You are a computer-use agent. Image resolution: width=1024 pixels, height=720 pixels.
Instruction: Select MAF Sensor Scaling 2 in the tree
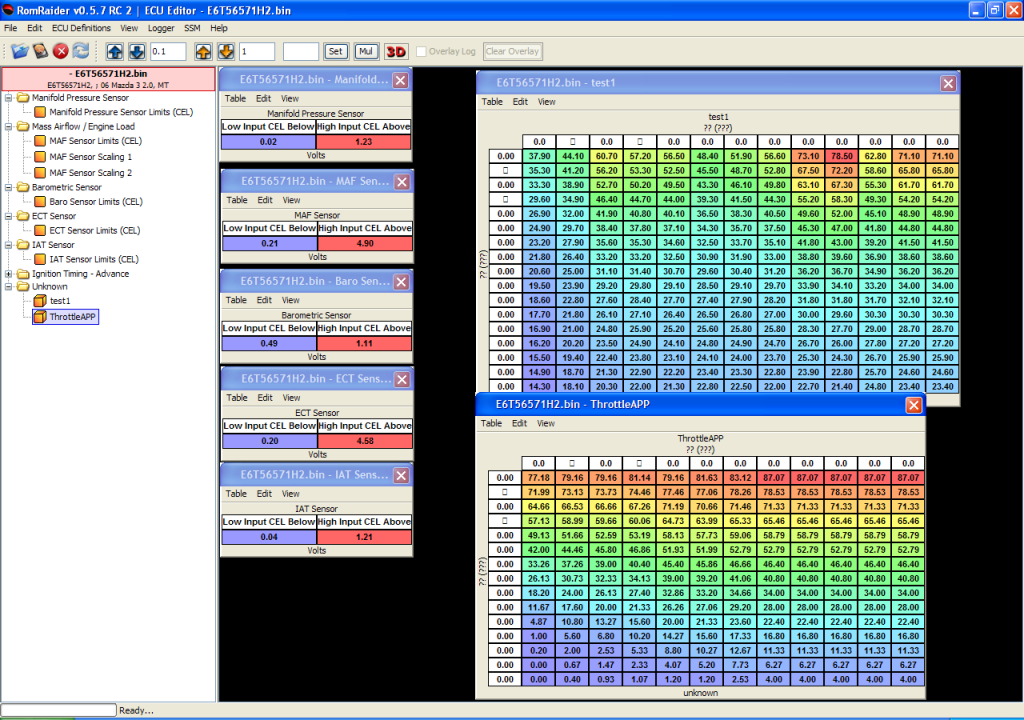coord(90,173)
